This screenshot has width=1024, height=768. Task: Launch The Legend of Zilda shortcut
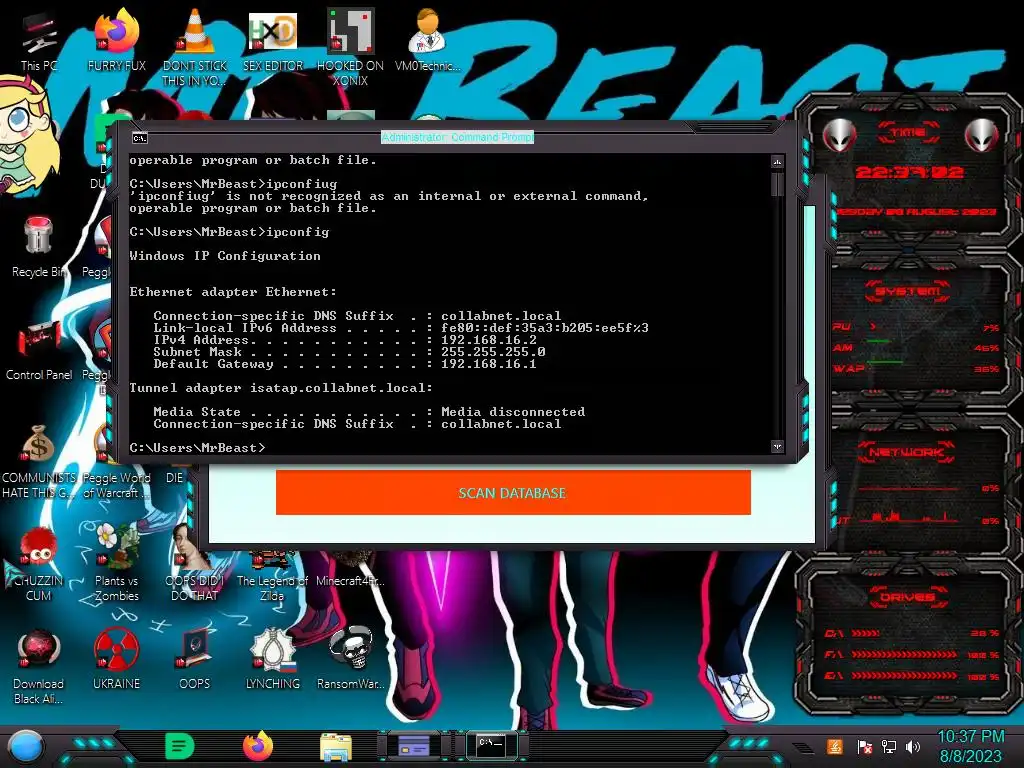(272, 576)
